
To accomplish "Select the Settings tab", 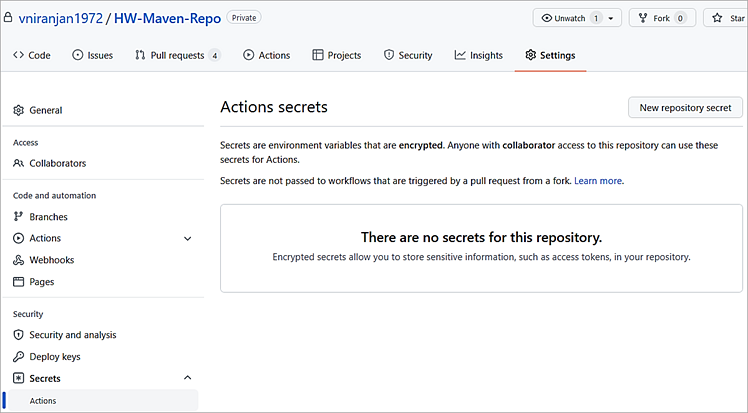I will (x=551, y=55).
